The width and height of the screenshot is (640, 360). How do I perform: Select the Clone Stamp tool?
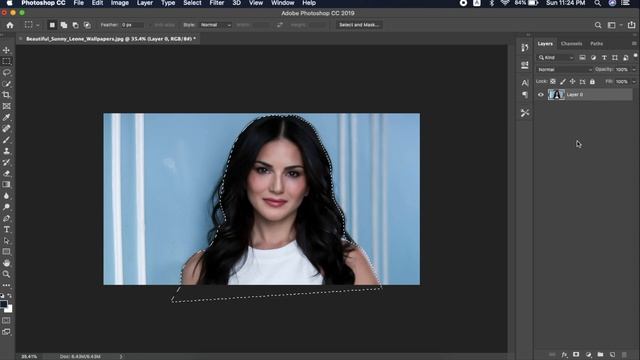[7, 151]
